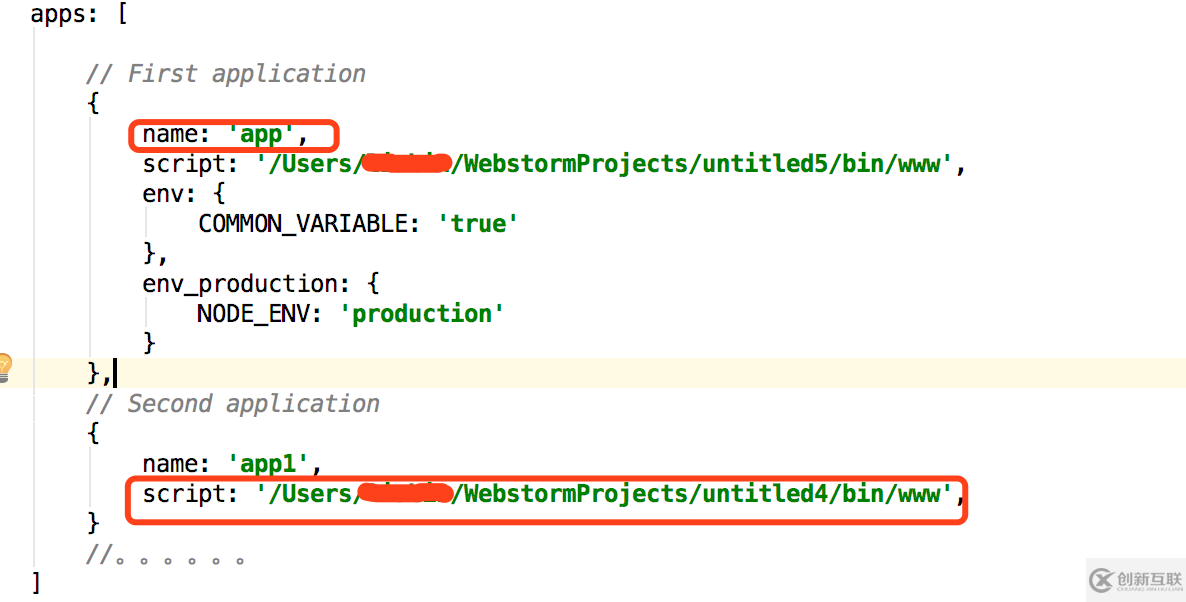The image size is (1186, 602).
Task: Place cursor on the 'env' key
Action: click(x=162, y=194)
